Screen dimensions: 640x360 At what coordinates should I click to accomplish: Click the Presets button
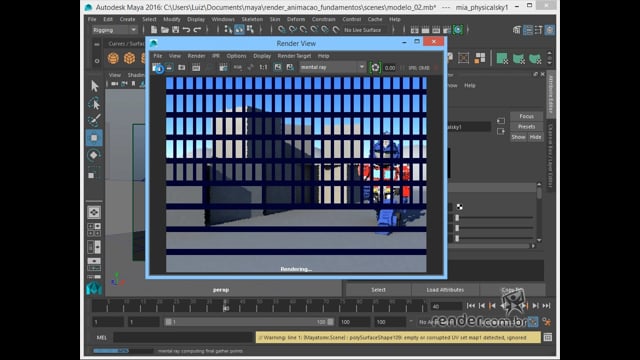(527, 127)
